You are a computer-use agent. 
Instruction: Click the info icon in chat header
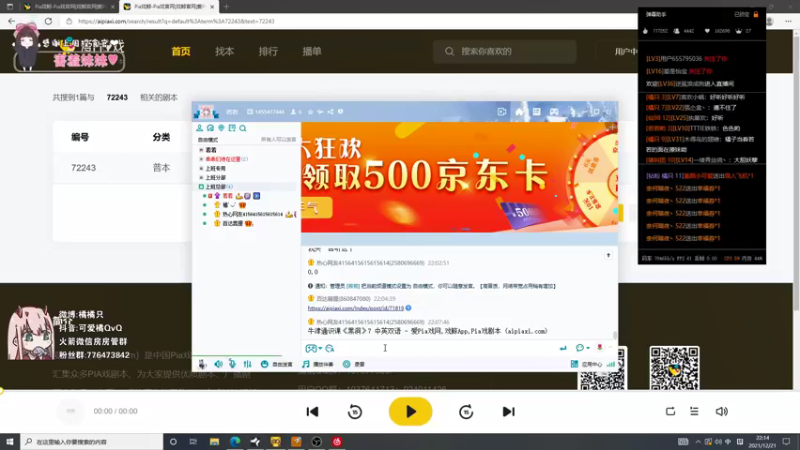coord(340,112)
